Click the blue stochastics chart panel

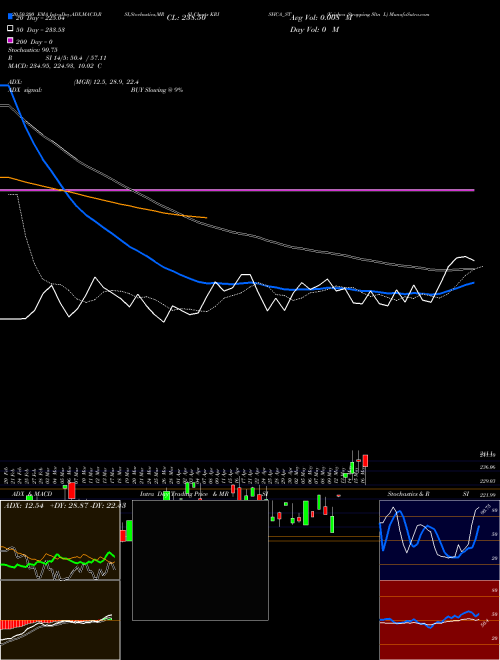(439, 540)
